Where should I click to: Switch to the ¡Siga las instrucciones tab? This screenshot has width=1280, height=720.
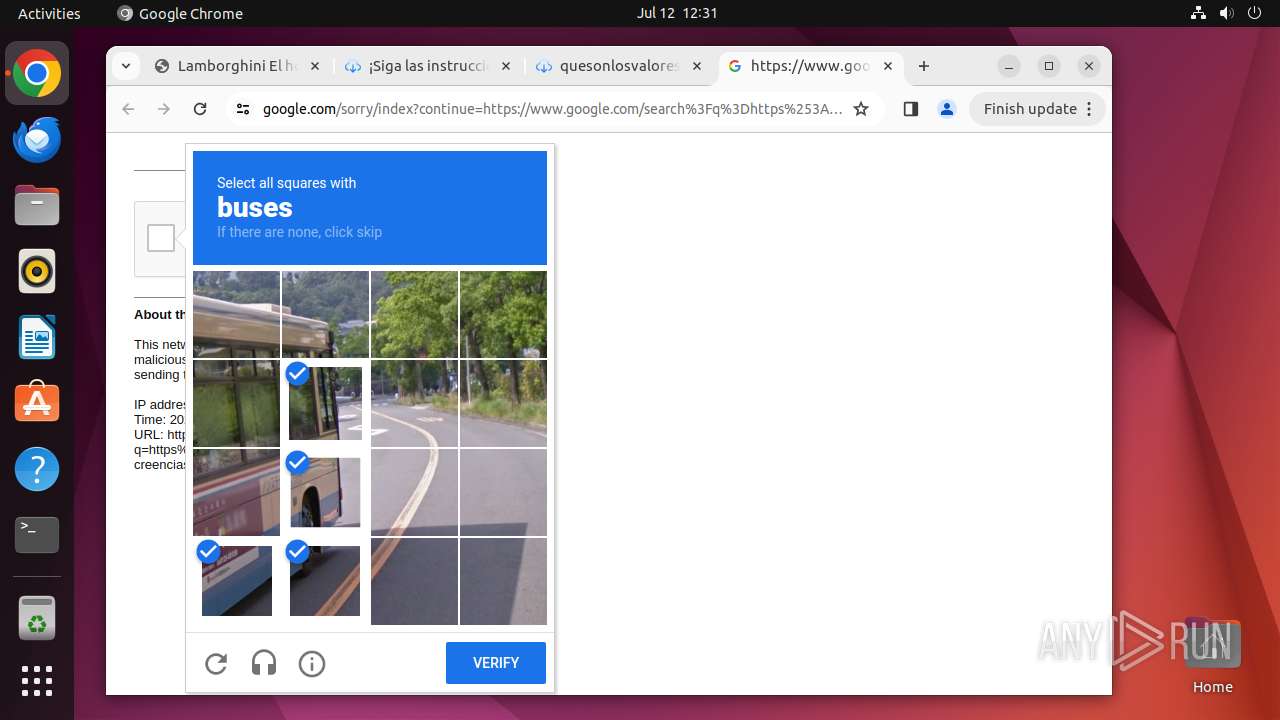pyautogui.click(x=428, y=66)
